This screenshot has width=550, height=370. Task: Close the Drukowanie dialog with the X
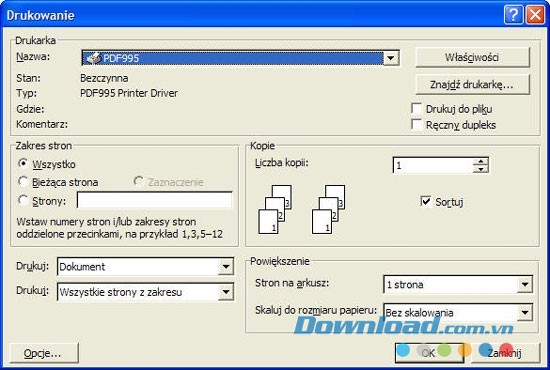[x=535, y=15]
